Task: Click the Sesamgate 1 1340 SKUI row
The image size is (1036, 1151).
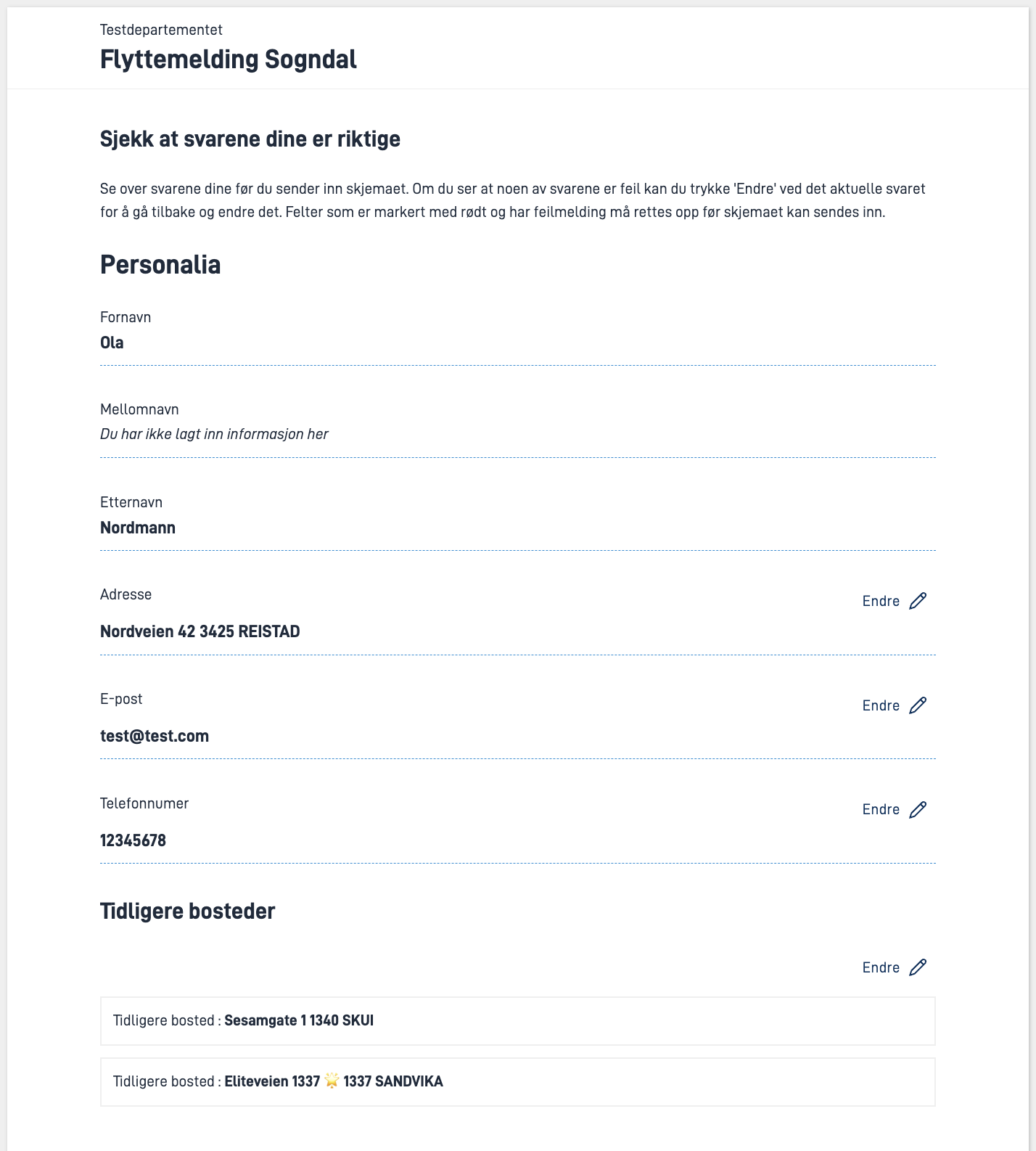Action: pos(517,1021)
